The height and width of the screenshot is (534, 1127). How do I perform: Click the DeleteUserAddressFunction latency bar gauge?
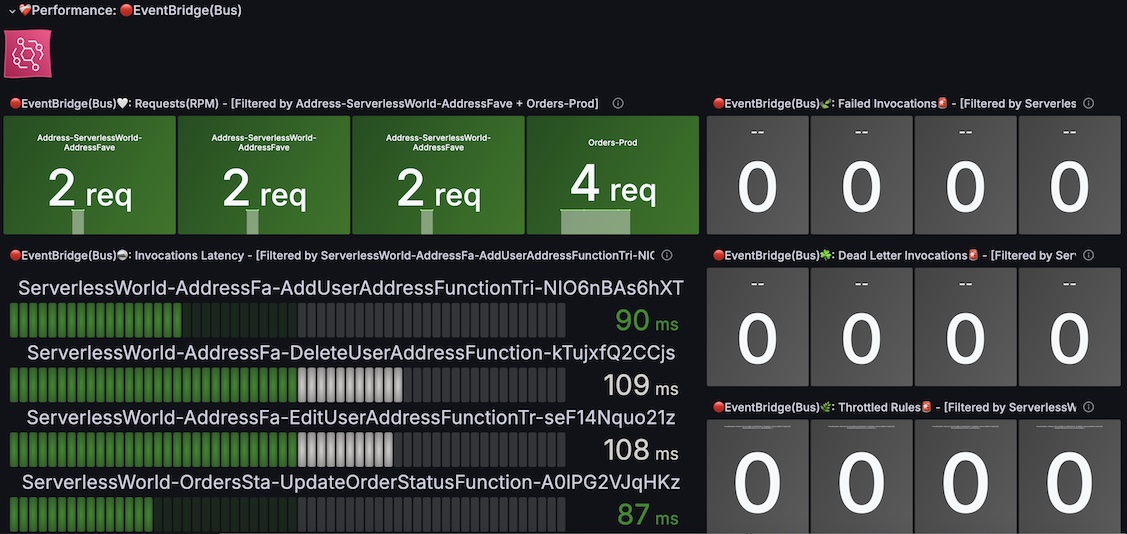(288, 385)
